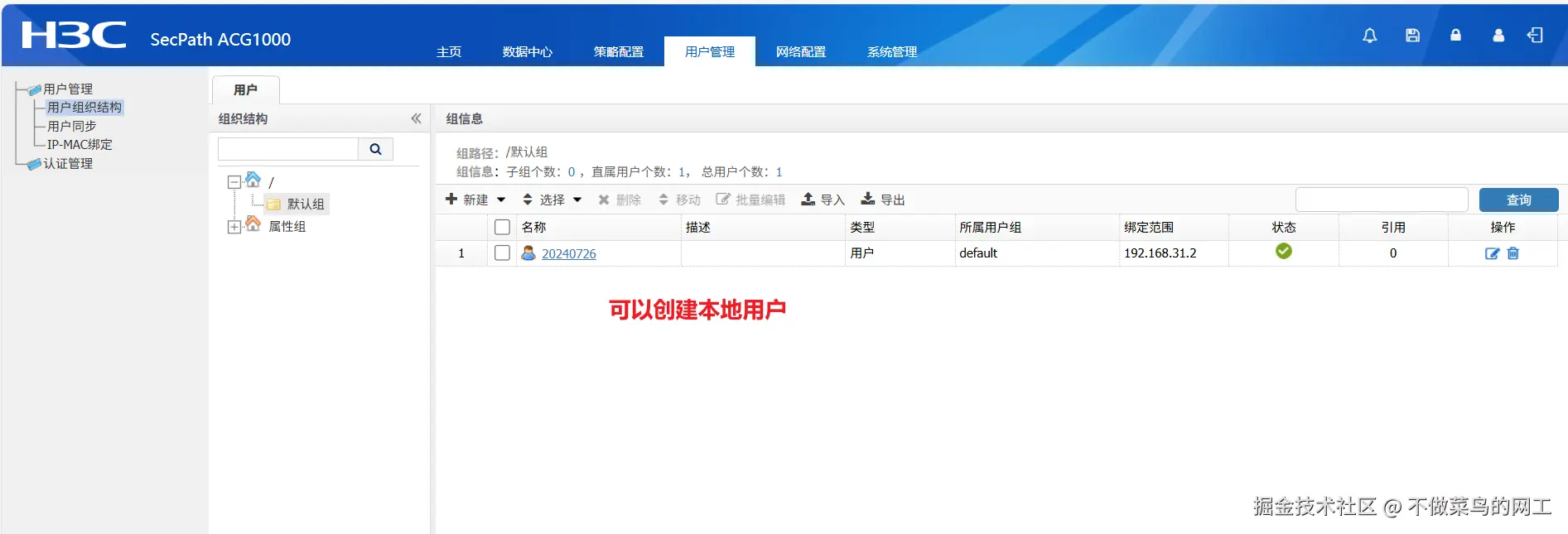This screenshot has height=534, width=1568.
Task: Click the lock icon in header
Action: point(1455,36)
